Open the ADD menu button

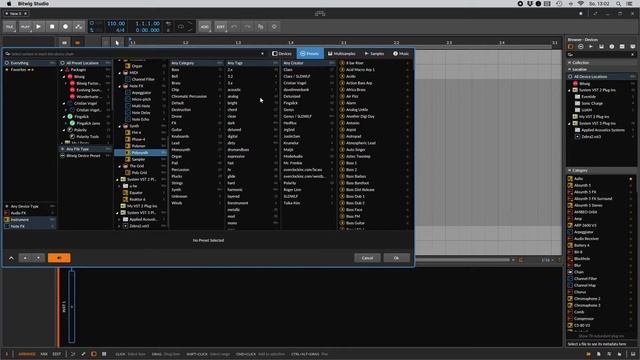(204, 27)
